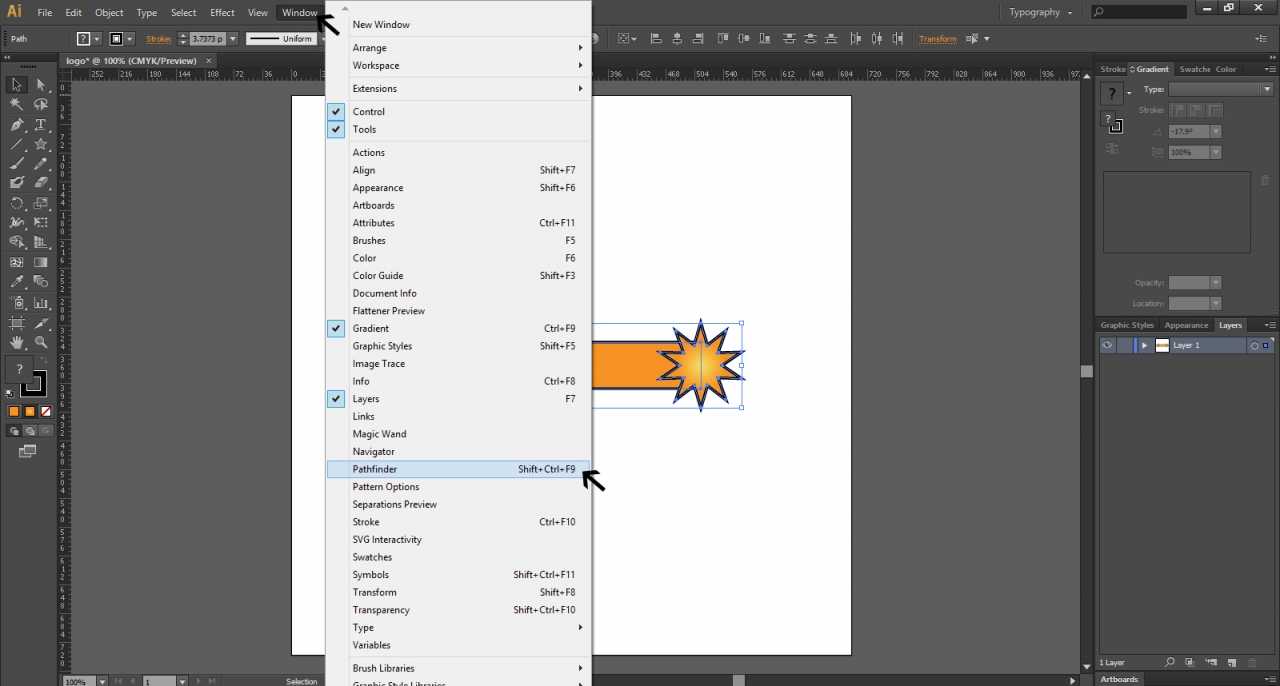Image resolution: width=1280 pixels, height=686 pixels.
Task: Click Create New Layer icon in Layers panel
Action: tap(1231, 663)
